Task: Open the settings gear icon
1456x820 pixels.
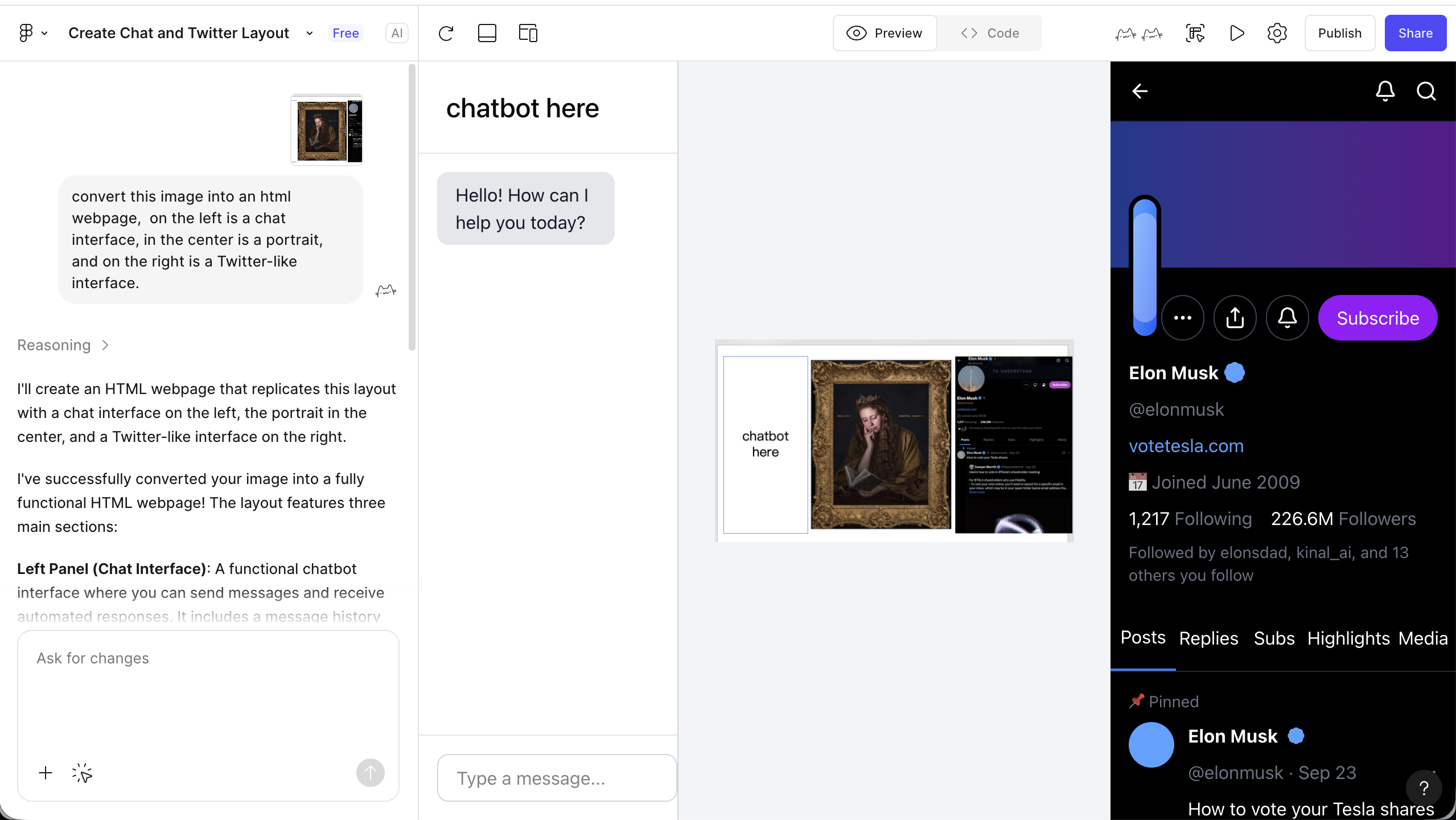Action: 1277,34
